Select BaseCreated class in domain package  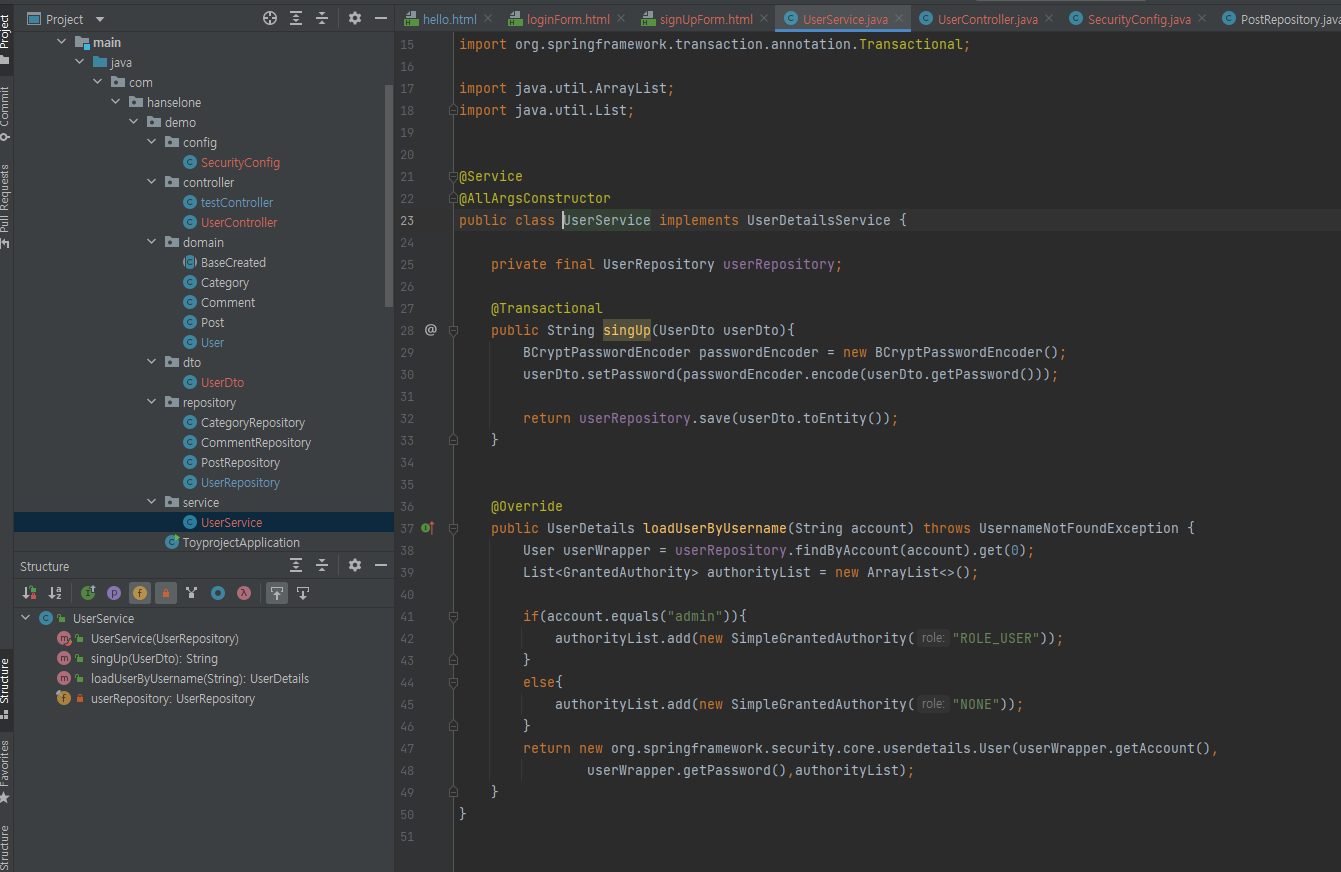[233, 262]
